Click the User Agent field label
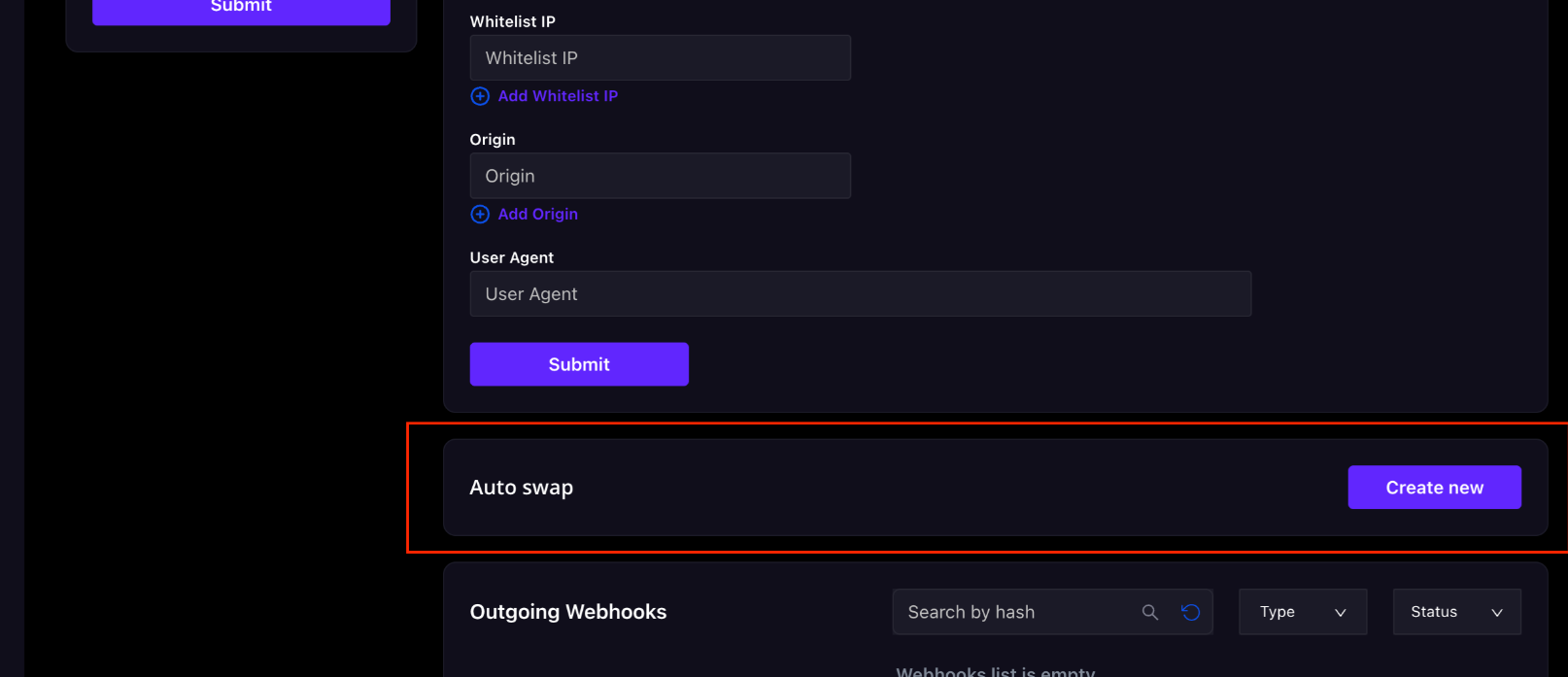Viewport: 1568px width, 677px height. coord(512,257)
